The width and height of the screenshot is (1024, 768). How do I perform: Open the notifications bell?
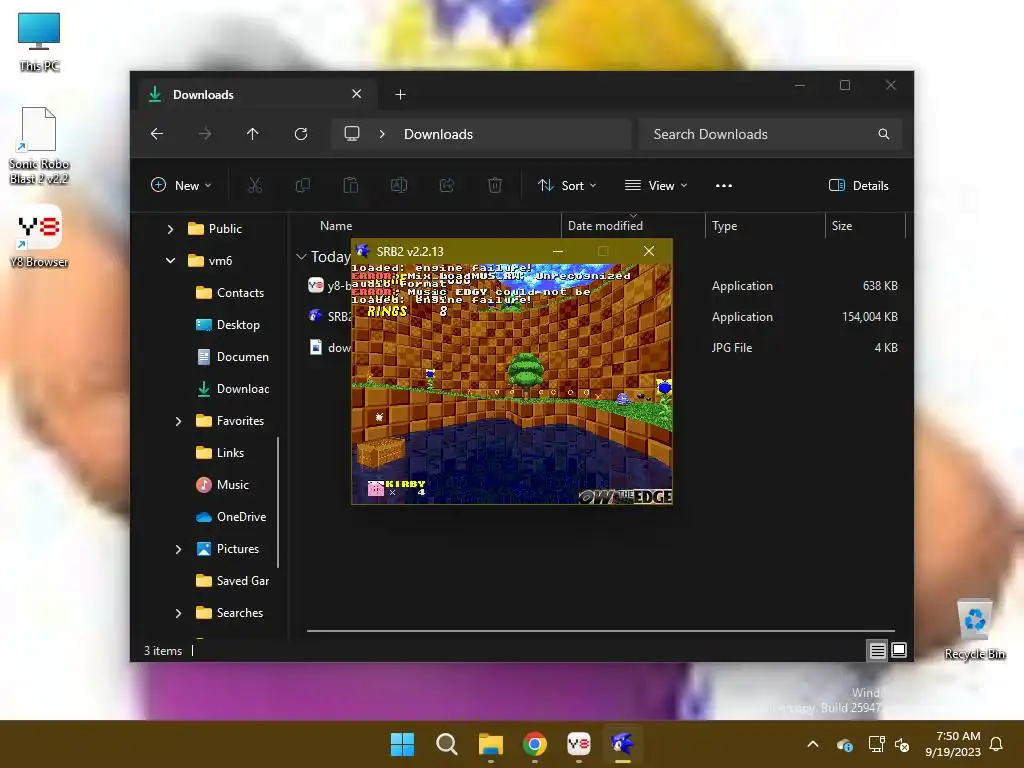point(997,744)
